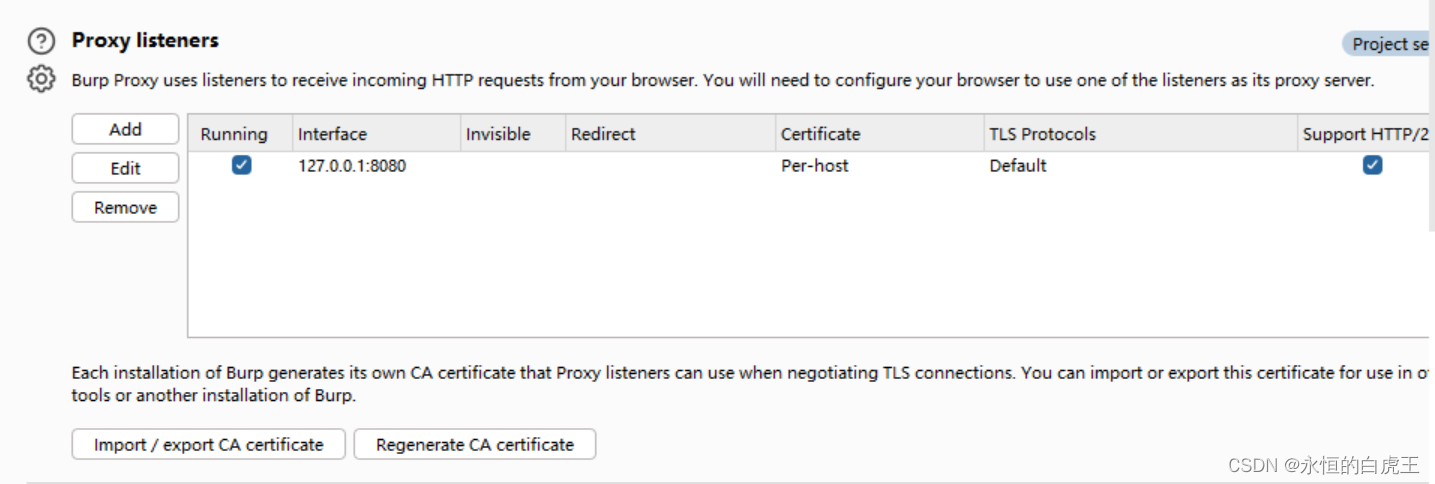This screenshot has width=1435, height=484.
Task: Sort by the Certificate column header
Action: pyautogui.click(x=880, y=134)
